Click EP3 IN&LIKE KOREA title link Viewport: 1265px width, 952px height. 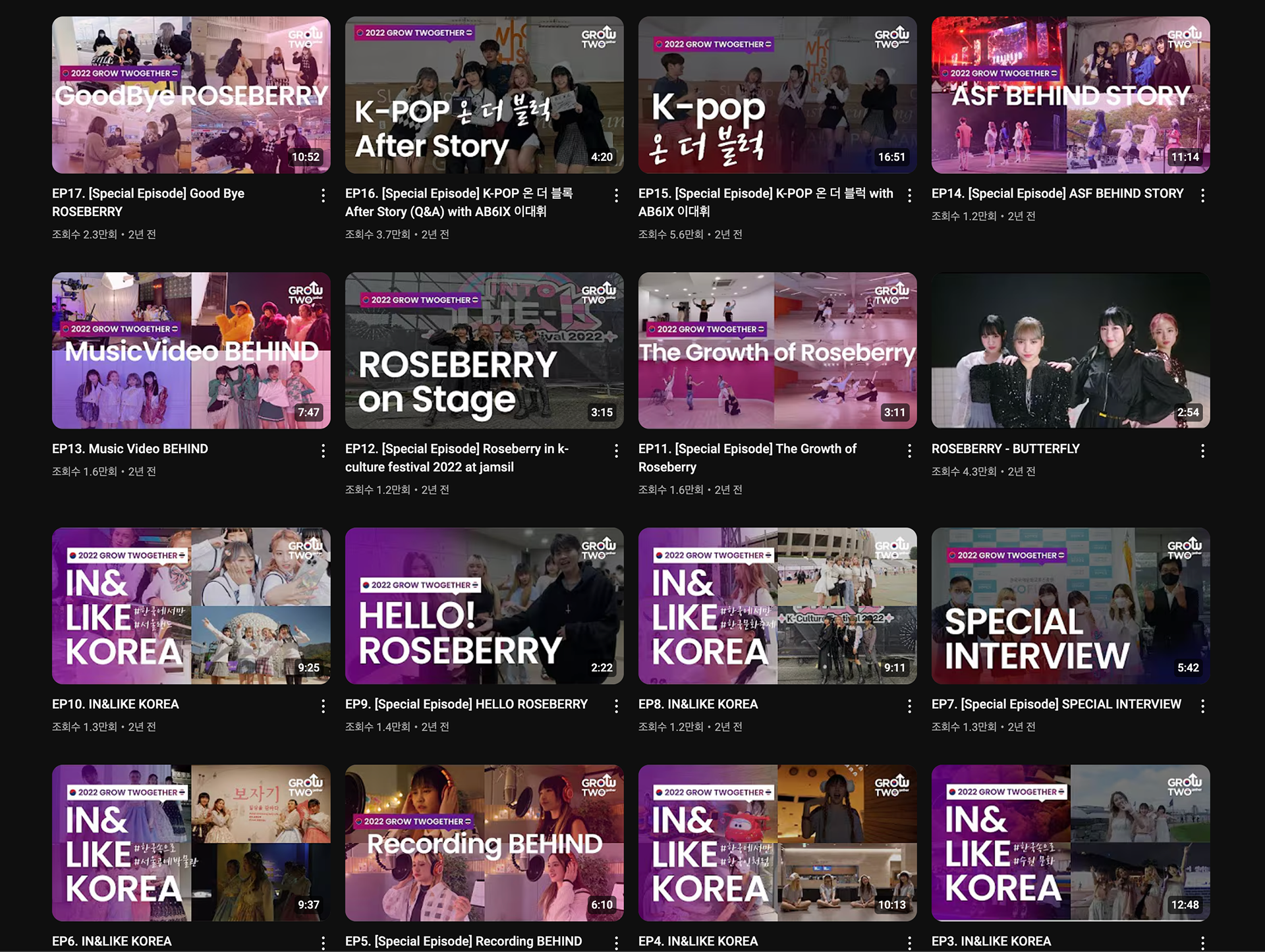click(991, 941)
